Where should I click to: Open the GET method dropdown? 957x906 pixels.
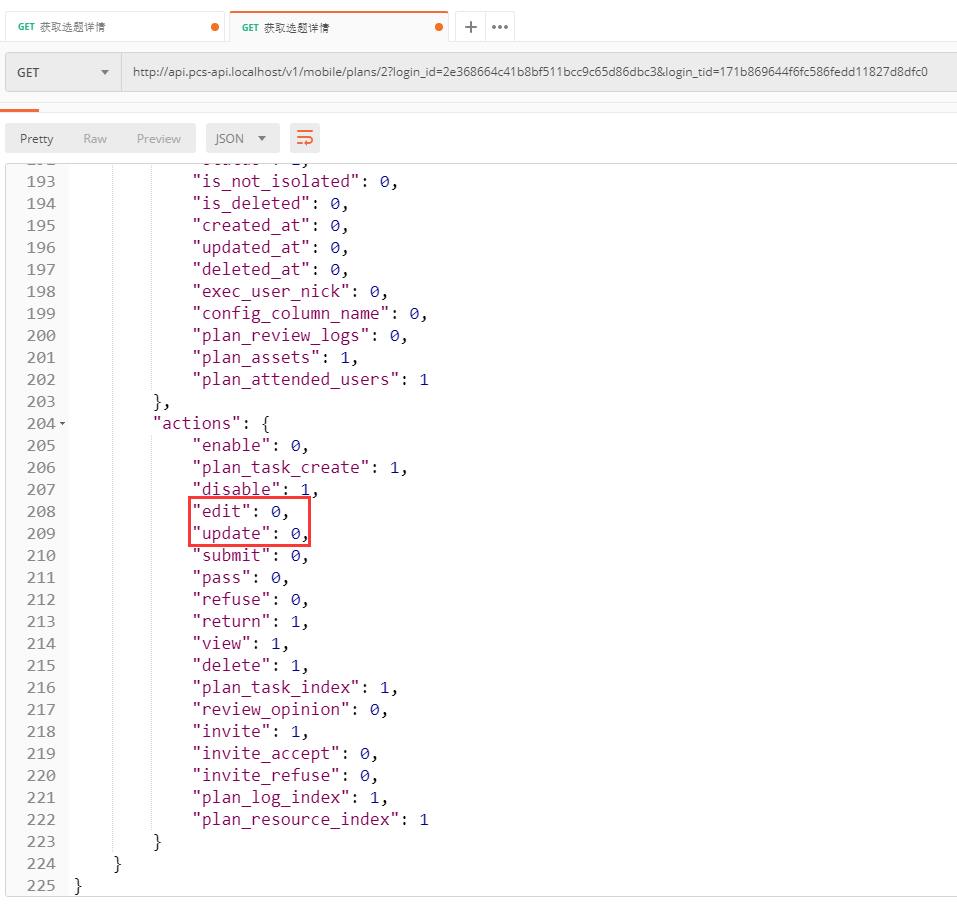63,72
